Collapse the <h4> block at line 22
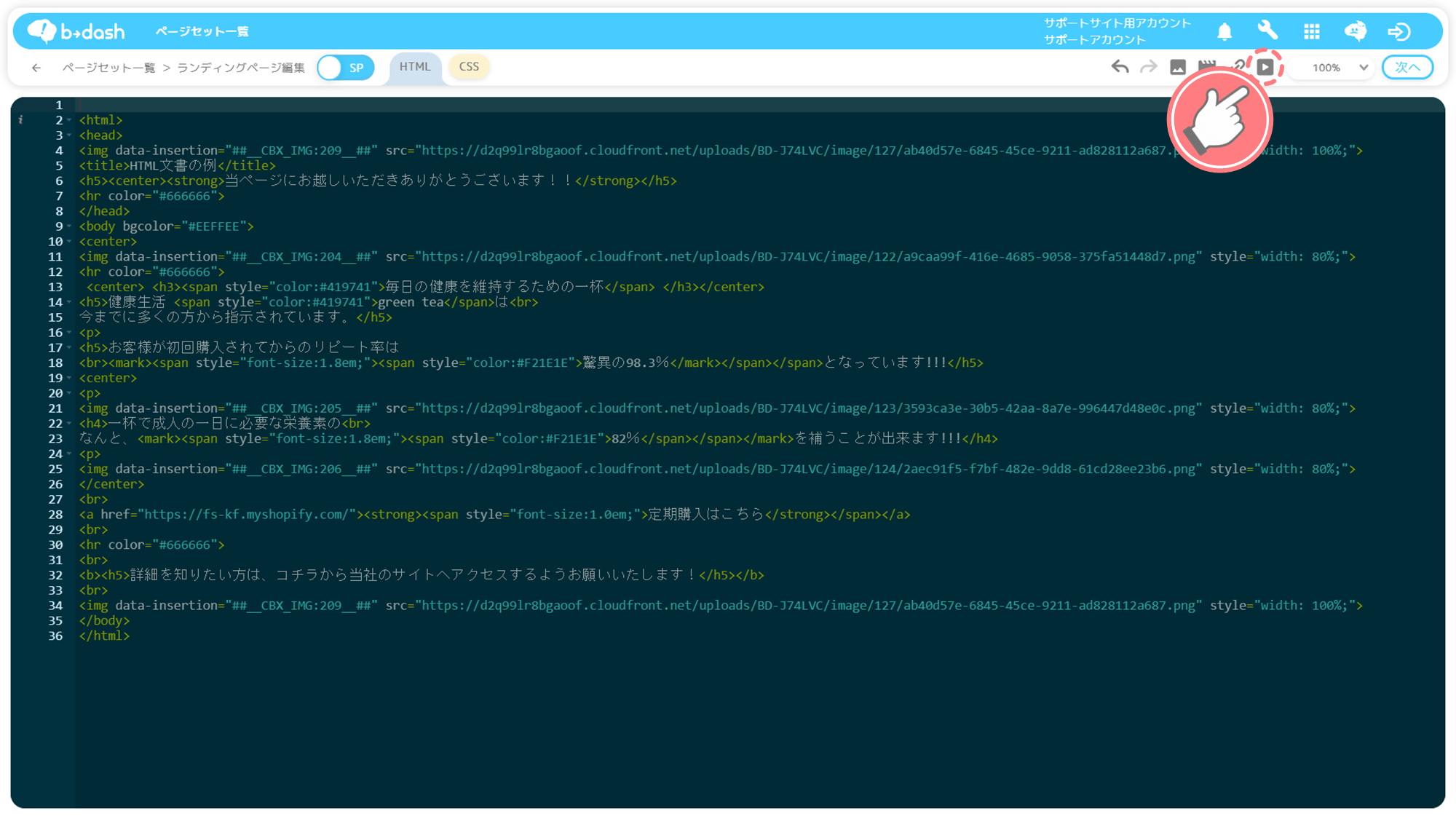This screenshot has height=819, width=1456. 69,424
